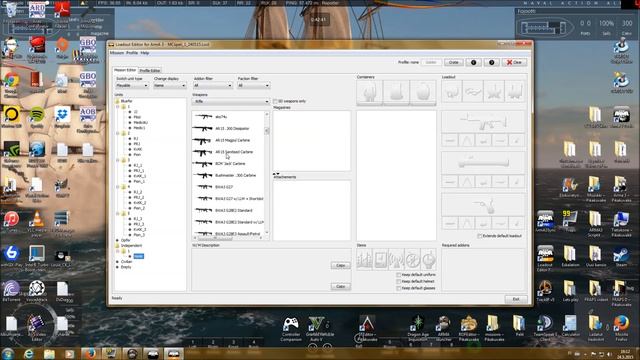Open Faction filter dropdown
640x360 pixels.
click(x=253, y=86)
